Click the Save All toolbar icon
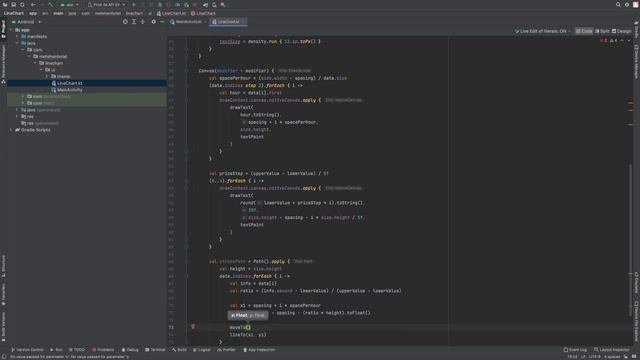 click(x=13, y=4)
